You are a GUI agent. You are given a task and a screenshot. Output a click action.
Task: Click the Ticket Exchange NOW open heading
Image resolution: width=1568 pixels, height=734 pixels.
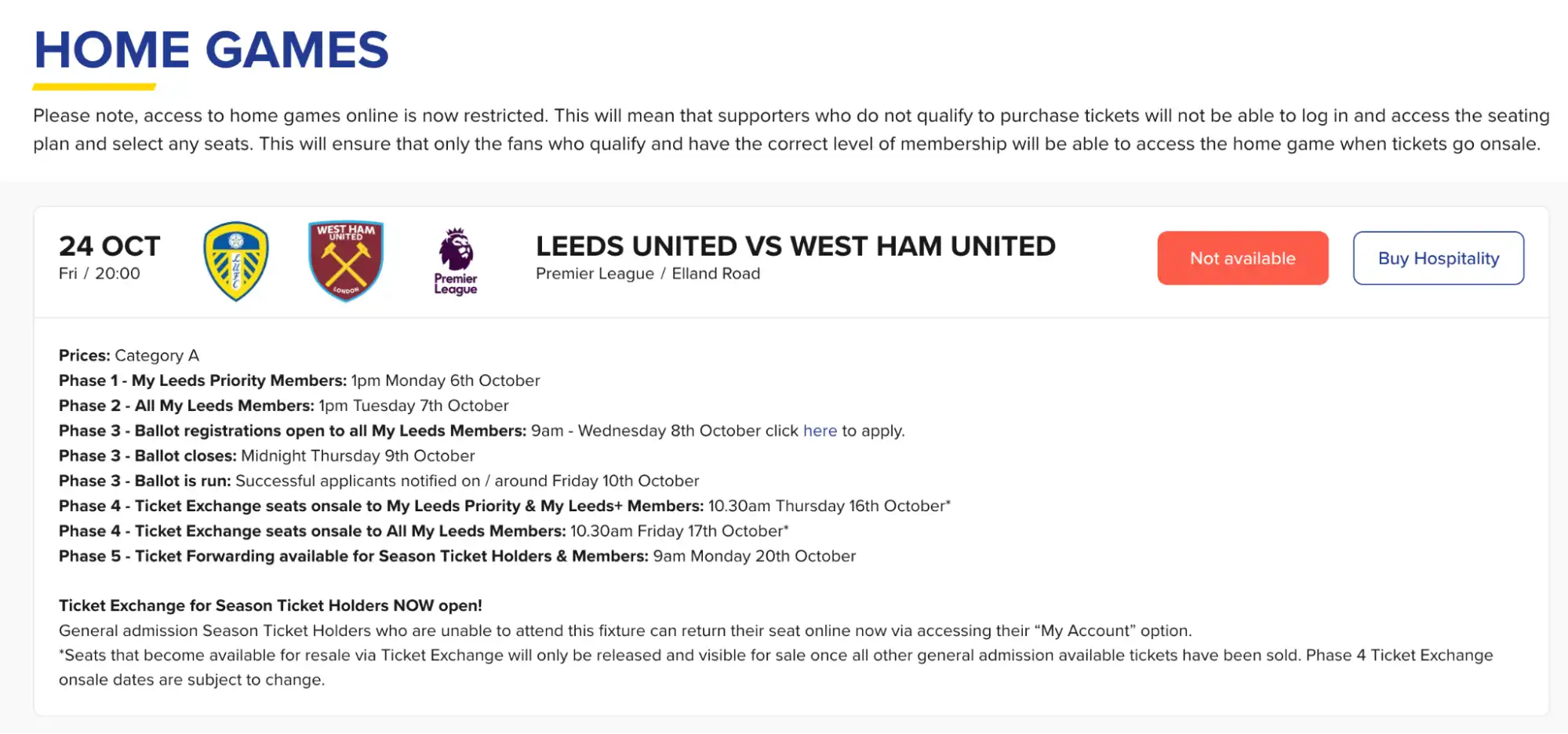tap(271, 605)
